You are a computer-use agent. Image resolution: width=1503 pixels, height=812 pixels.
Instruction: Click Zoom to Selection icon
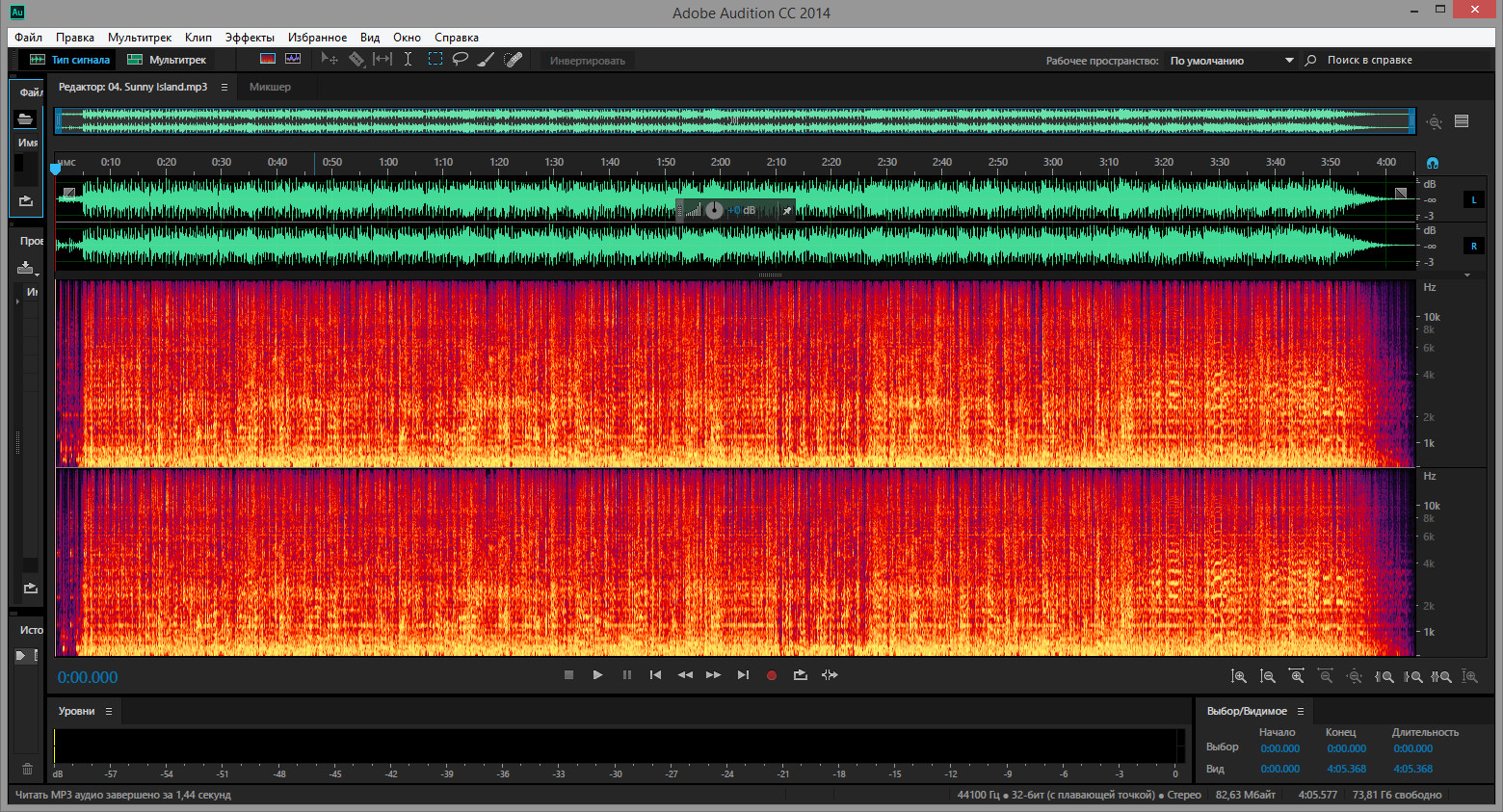coord(1441,677)
